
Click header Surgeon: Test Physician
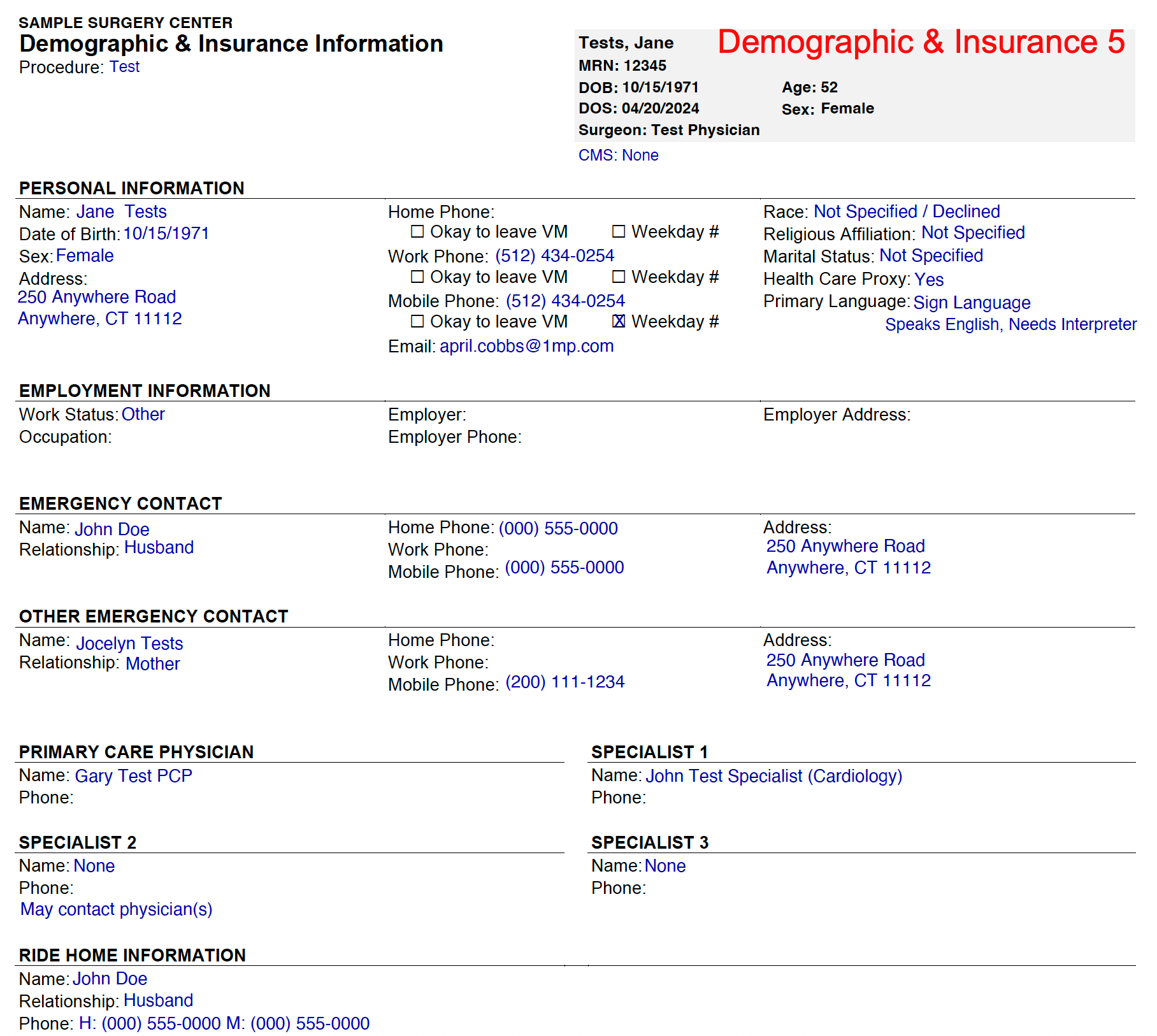[669, 130]
